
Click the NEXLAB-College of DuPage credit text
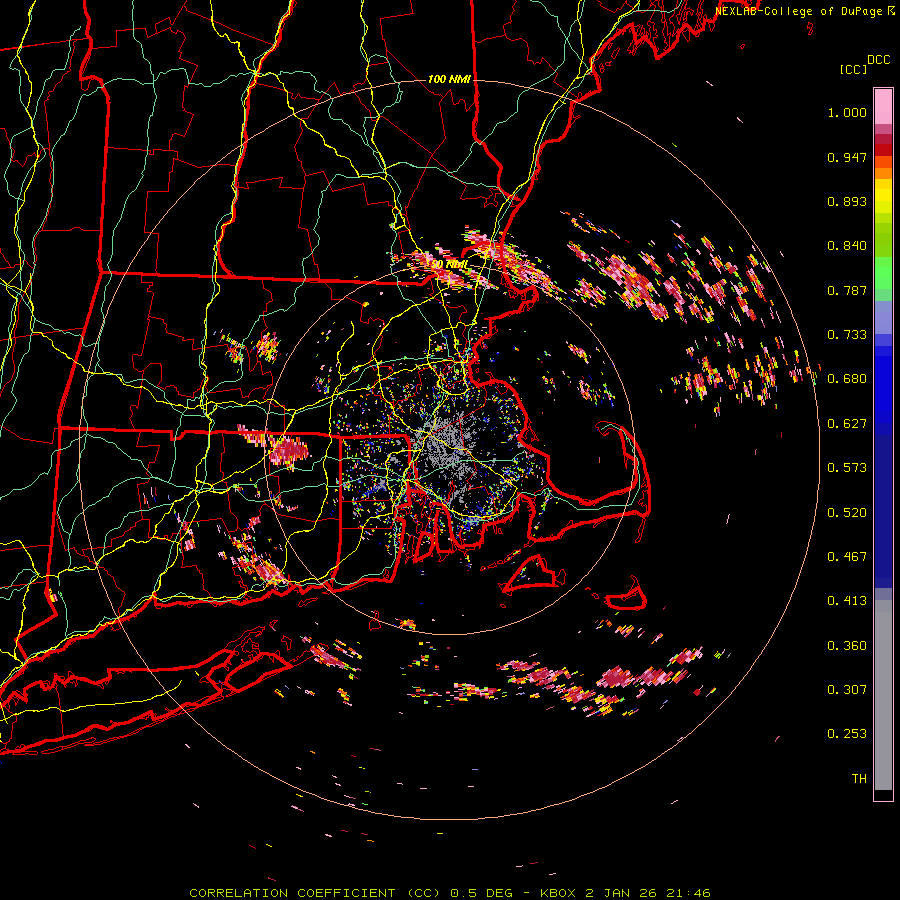(x=804, y=11)
